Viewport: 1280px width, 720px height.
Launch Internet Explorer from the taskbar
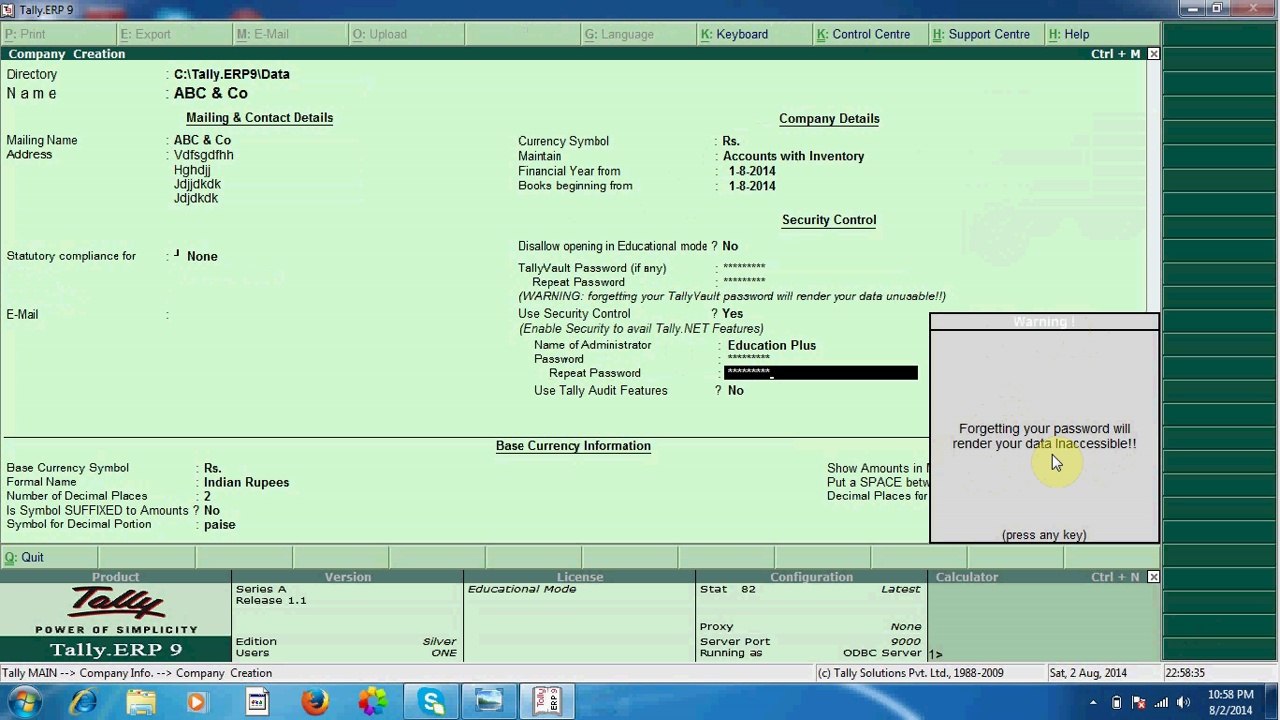[84, 702]
